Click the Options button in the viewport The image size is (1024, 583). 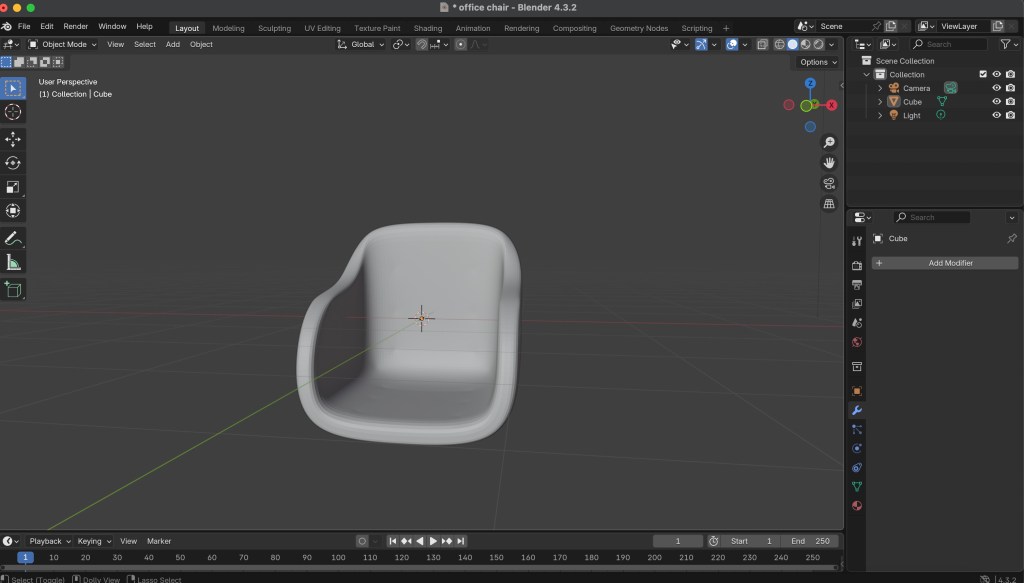(818, 62)
